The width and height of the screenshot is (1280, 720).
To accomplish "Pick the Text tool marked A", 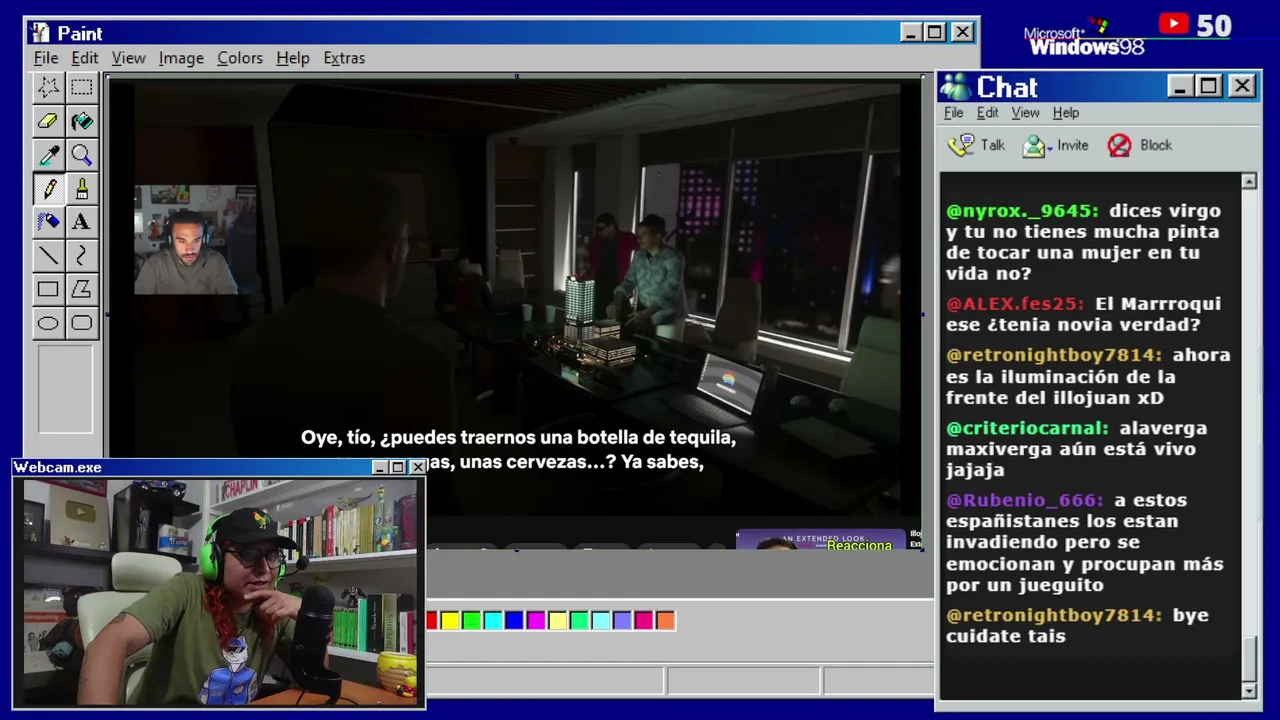I will point(82,222).
